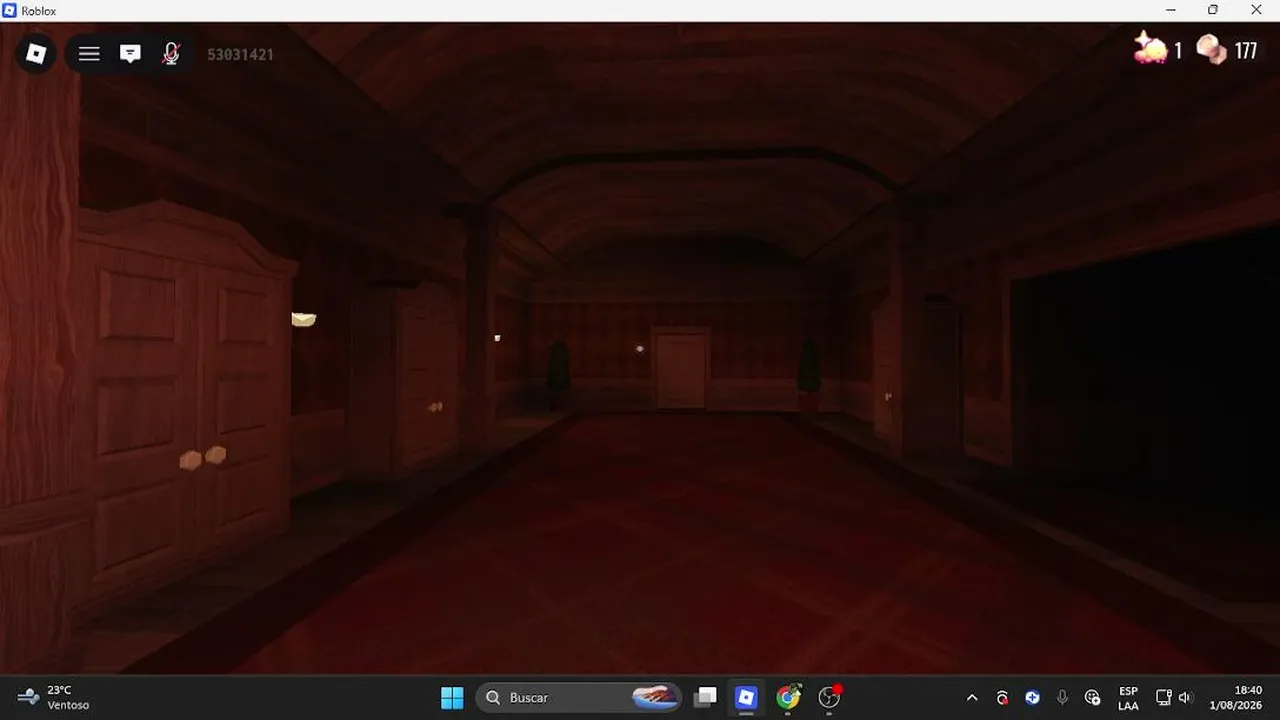Image resolution: width=1280 pixels, height=720 pixels.
Task: Click the tray icon left of ESP LAA
Action: coord(1093,697)
